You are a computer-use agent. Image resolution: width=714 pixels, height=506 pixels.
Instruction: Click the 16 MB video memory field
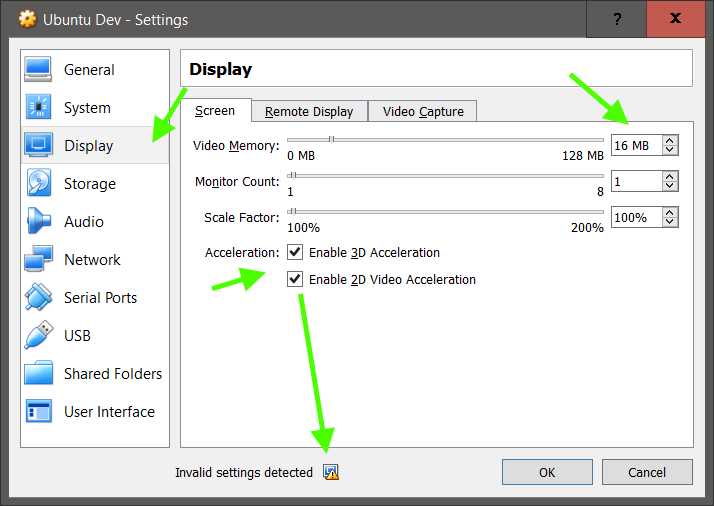(x=637, y=145)
